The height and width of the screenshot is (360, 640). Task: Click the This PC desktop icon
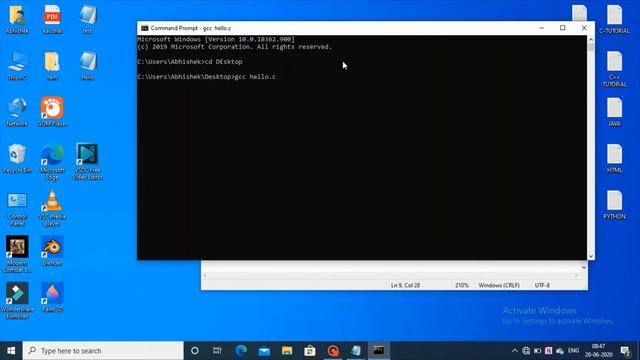tap(17, 66)
